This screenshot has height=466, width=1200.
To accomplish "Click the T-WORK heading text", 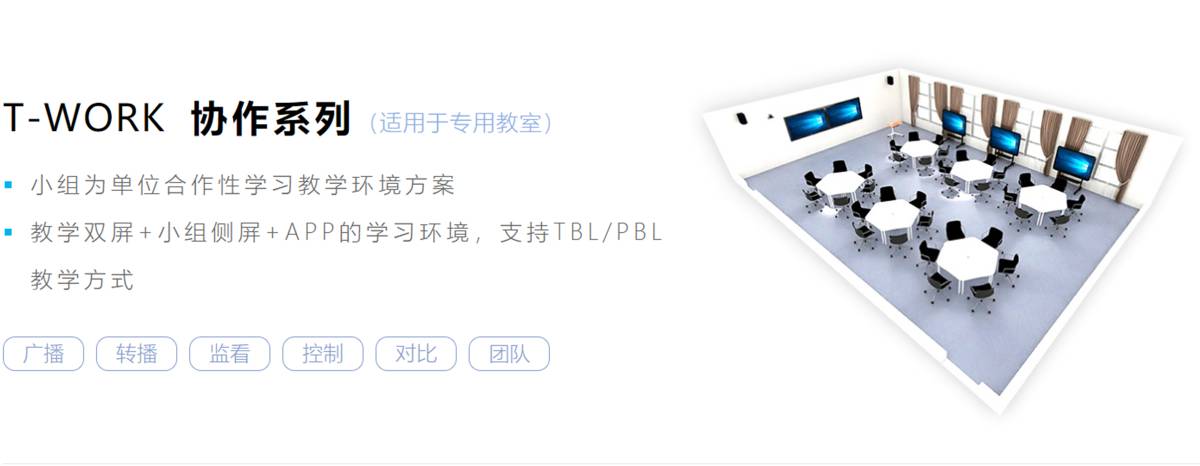I will pos(83,119).
